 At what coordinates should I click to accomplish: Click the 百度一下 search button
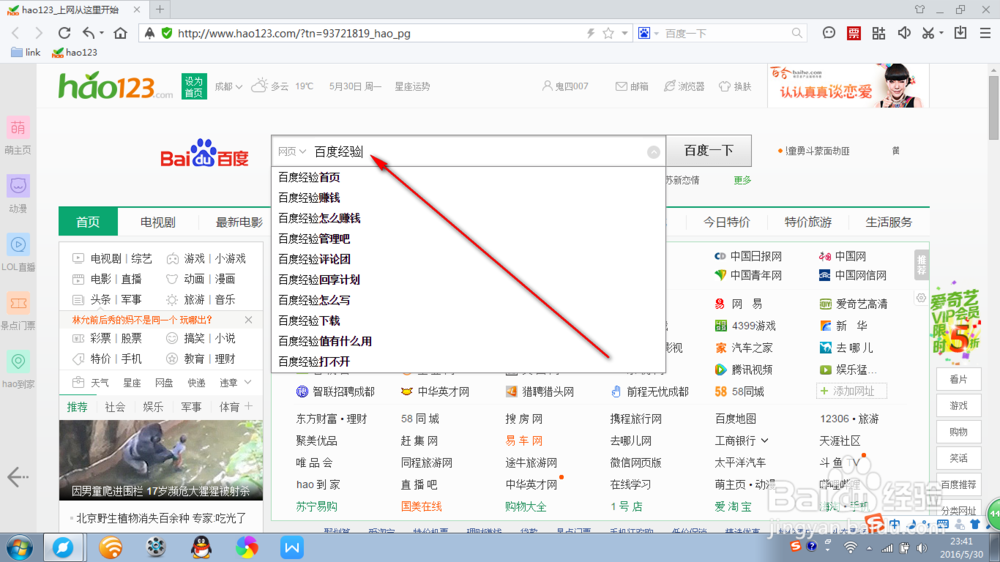tap(709, 151)
